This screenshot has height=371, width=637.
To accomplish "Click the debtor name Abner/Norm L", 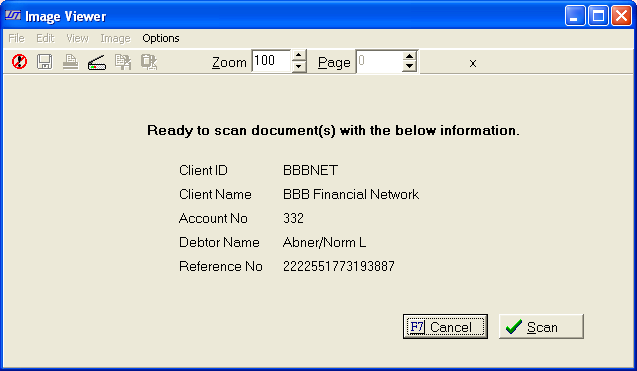I will tap(324, 242).
